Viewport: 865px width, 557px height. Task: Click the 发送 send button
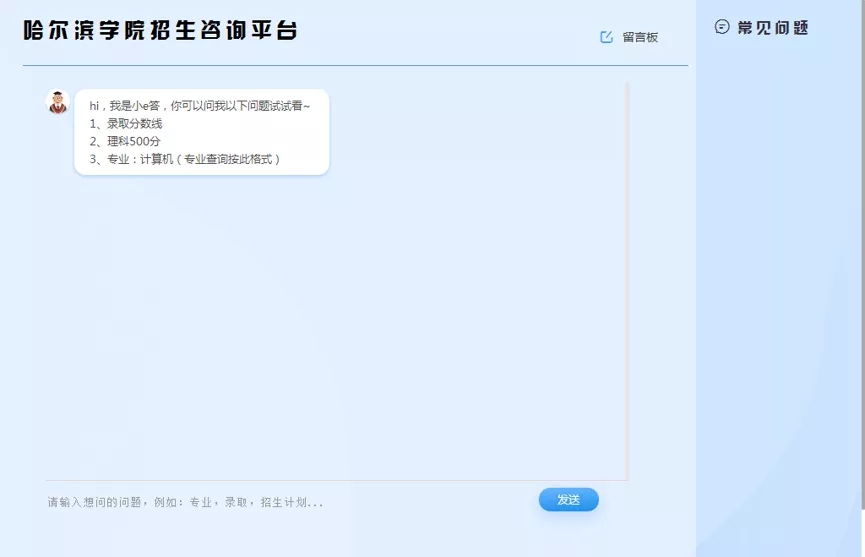(x=568, y=500)
